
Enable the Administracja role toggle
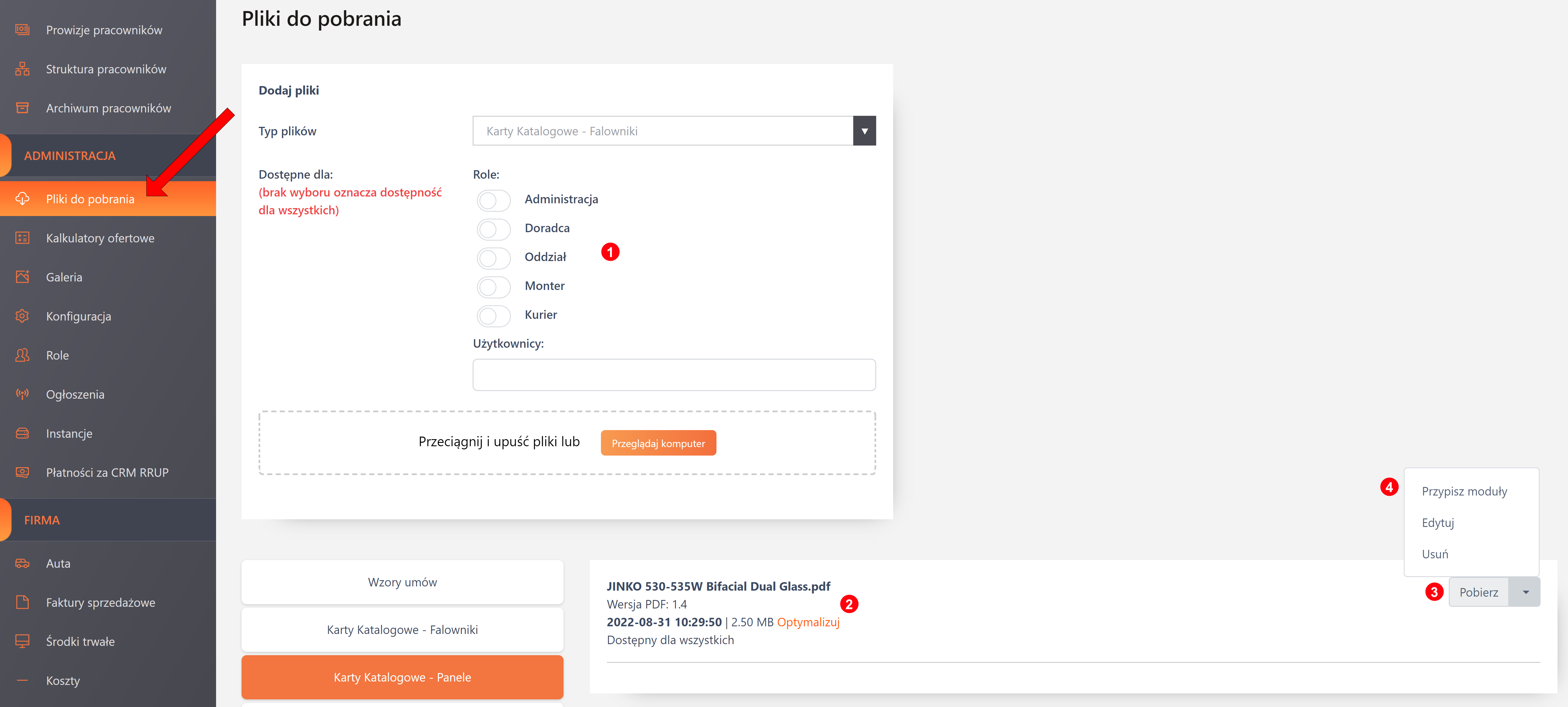493,200
